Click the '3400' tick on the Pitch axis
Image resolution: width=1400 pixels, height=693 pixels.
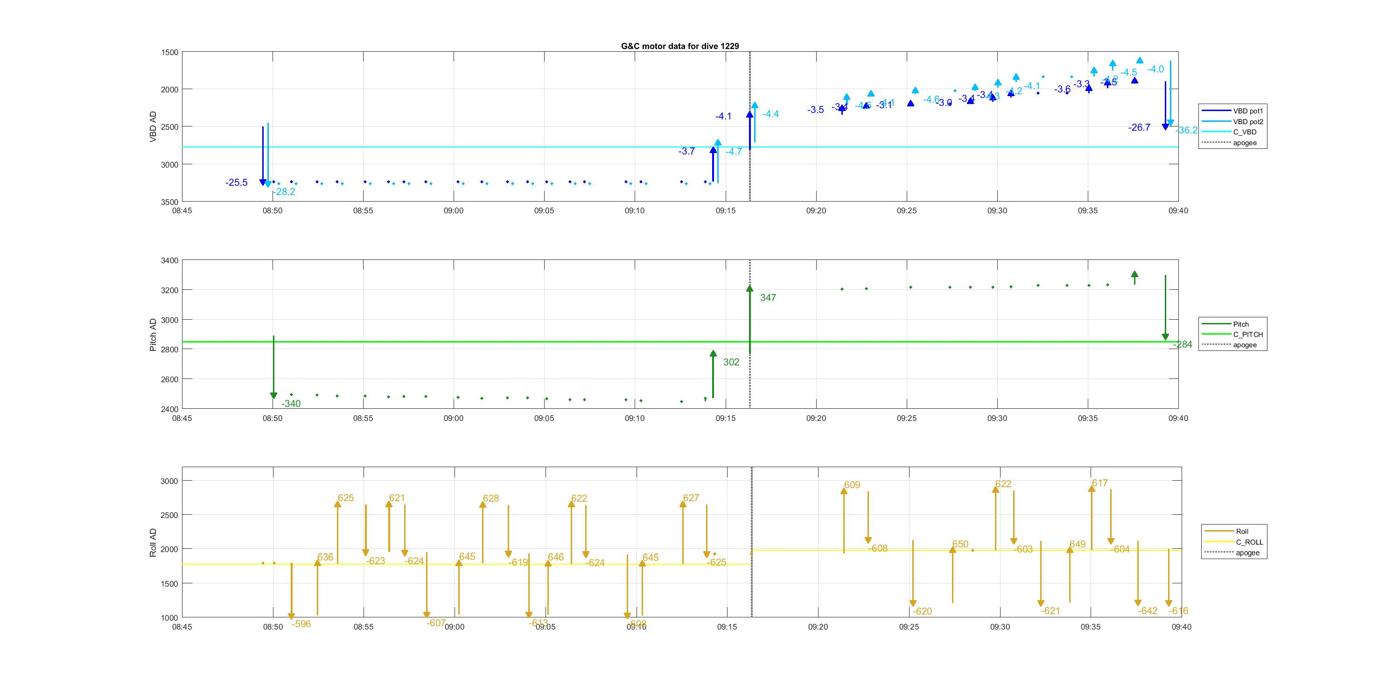[x=169, y=260]
